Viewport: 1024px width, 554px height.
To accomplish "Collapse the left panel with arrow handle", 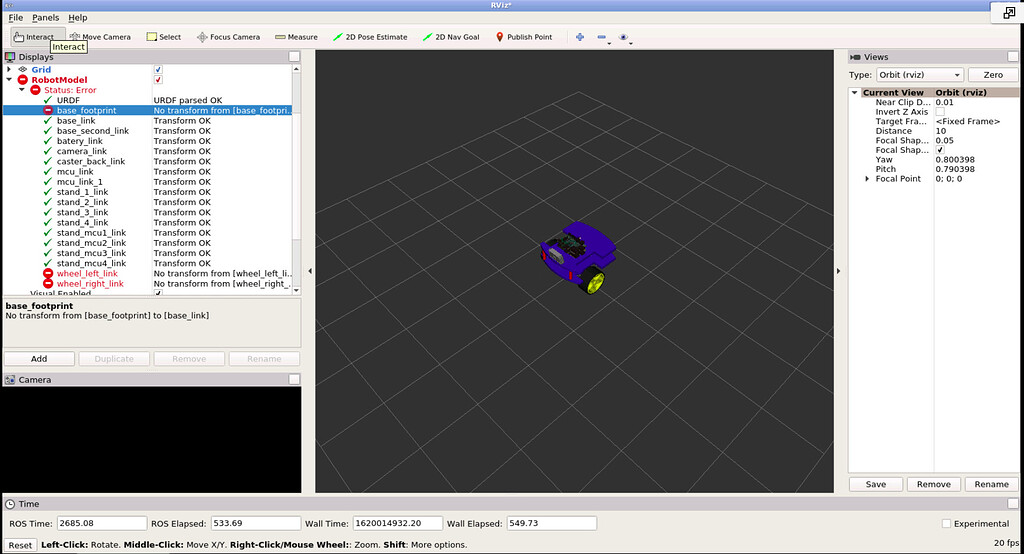I will (x=310, y=270).
